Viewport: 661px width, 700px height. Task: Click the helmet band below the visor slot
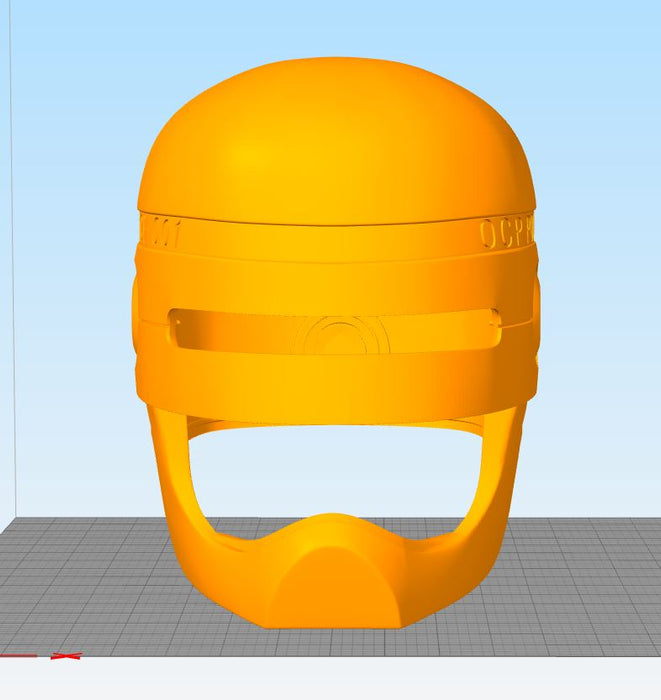click(335, 380)
